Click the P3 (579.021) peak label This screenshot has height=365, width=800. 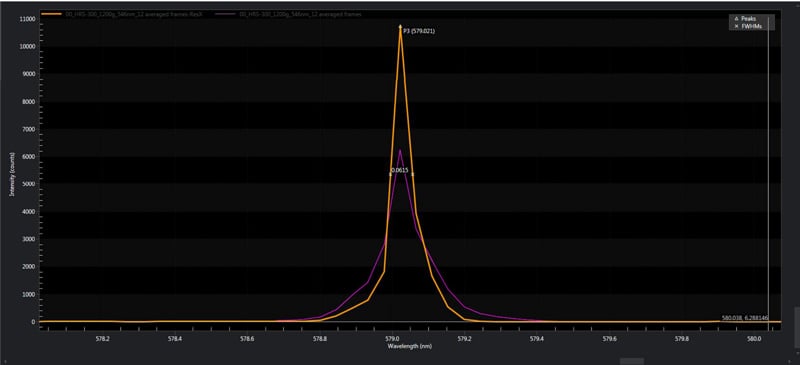click(419, 31)
